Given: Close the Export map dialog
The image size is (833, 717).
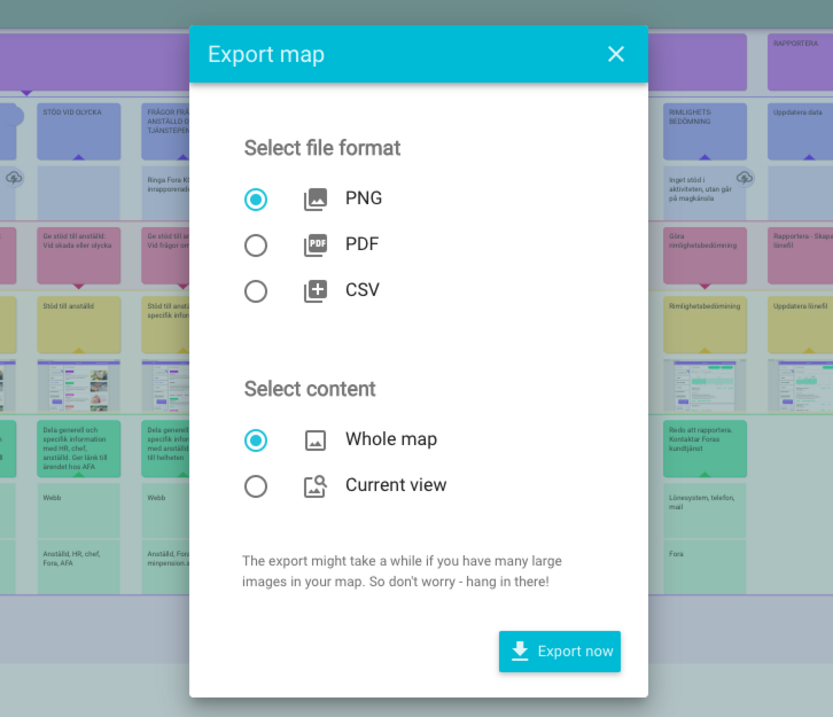Looking at the screenshot, I should tap(616, 54).
